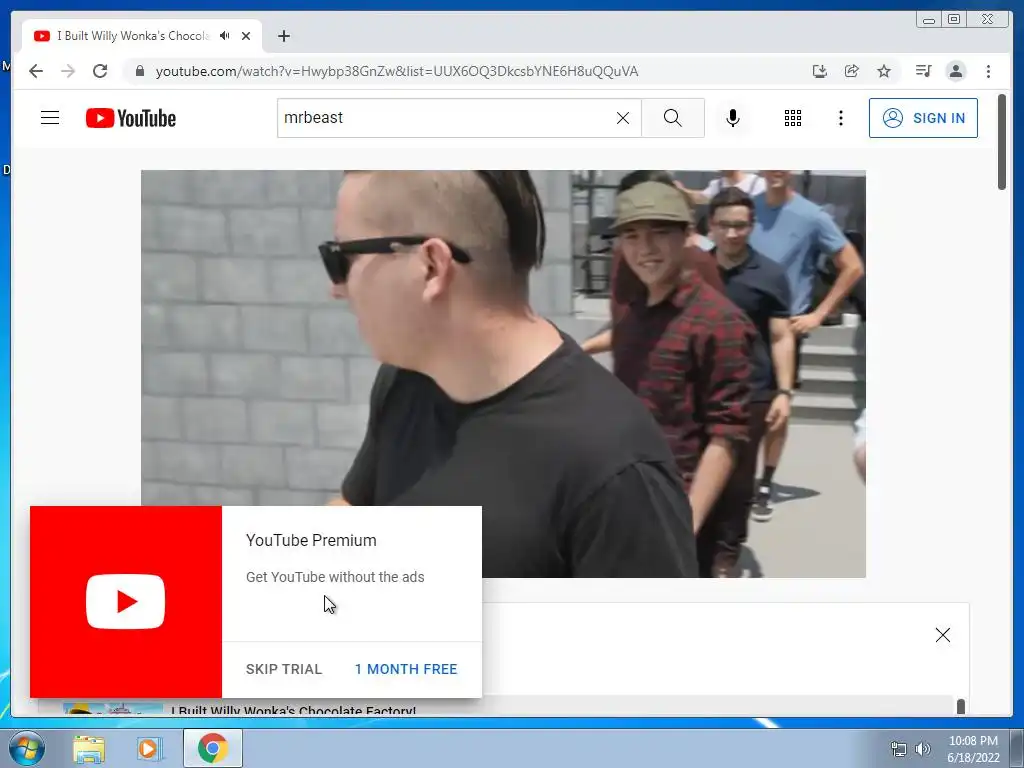The image size is (1024, 768).
Task: Mute the tab via speaker icon
Action: (225, 36)
